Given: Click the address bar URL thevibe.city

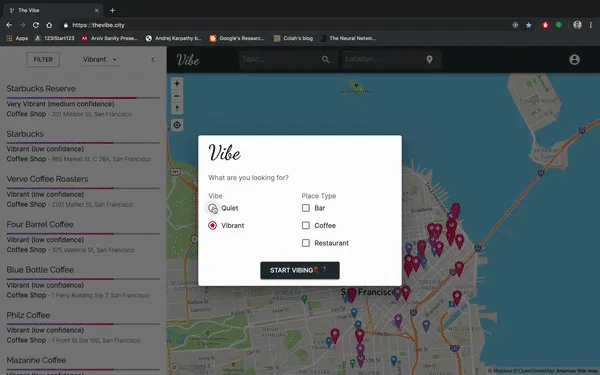Looking at the screenshot, I should tap(98, 25).
